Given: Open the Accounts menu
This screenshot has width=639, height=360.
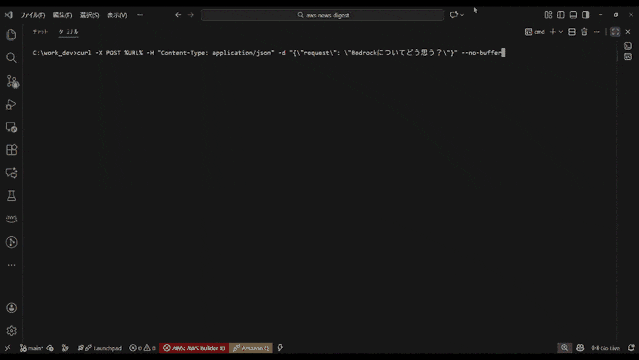Looking at the screenshot, I should click(11, 308).
